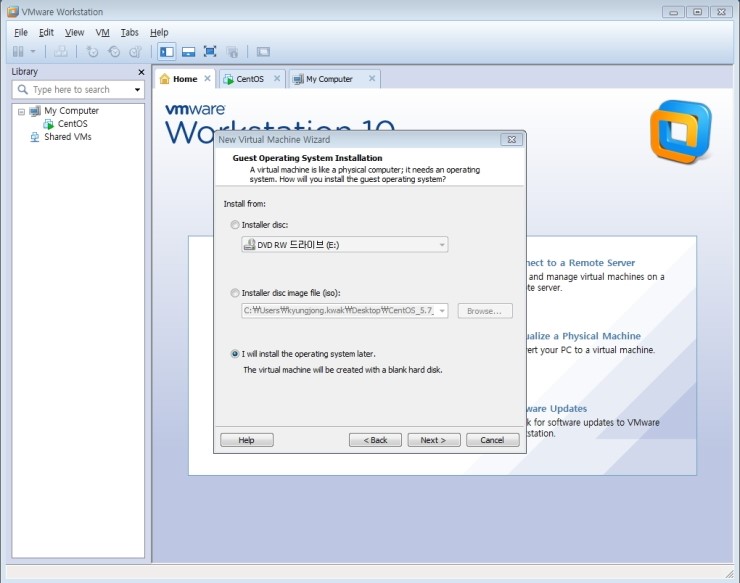
Task: Click the VMware Workstation logo graphic
Action: point(680,132)
